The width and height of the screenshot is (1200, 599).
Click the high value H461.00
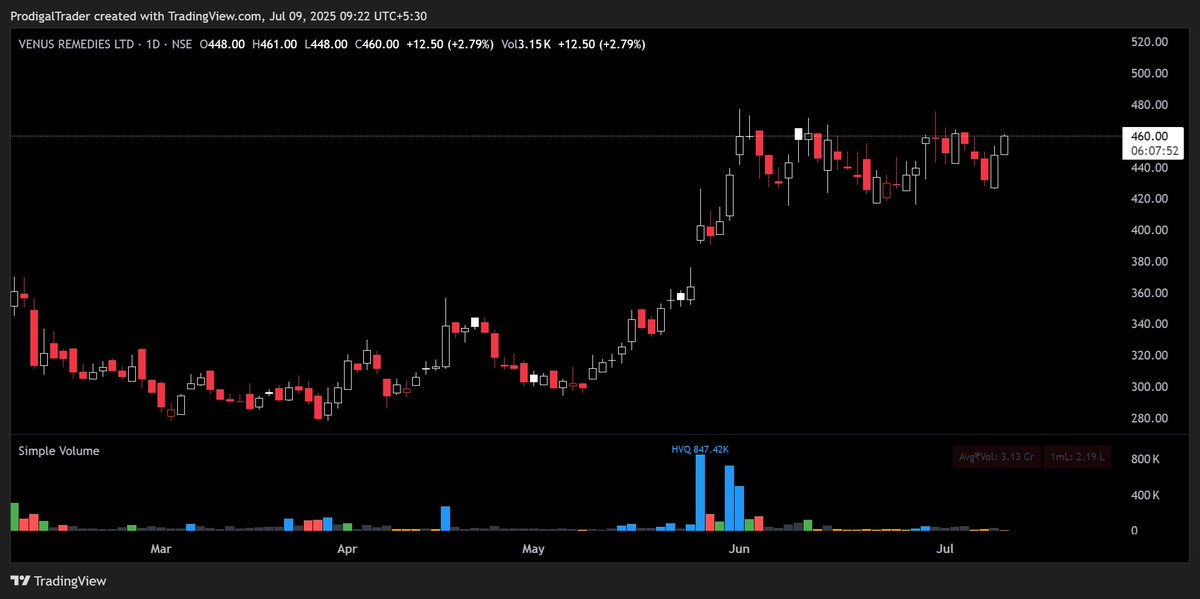pos(274,44)
